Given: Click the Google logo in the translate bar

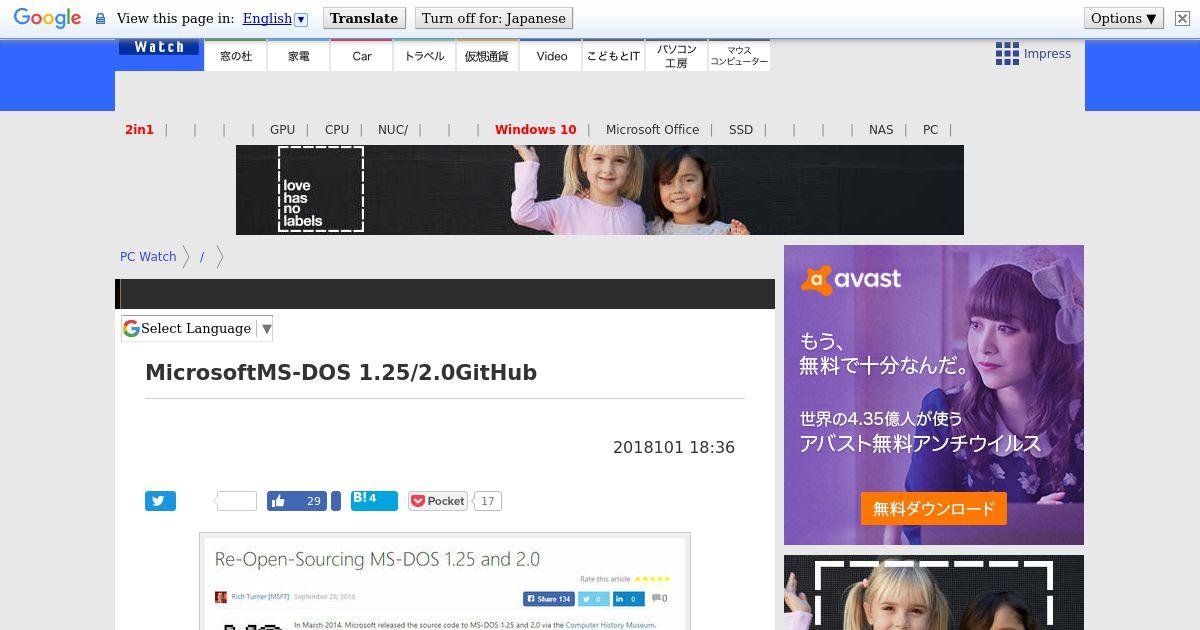Looking at the screenshot, I should pos(47,19).
